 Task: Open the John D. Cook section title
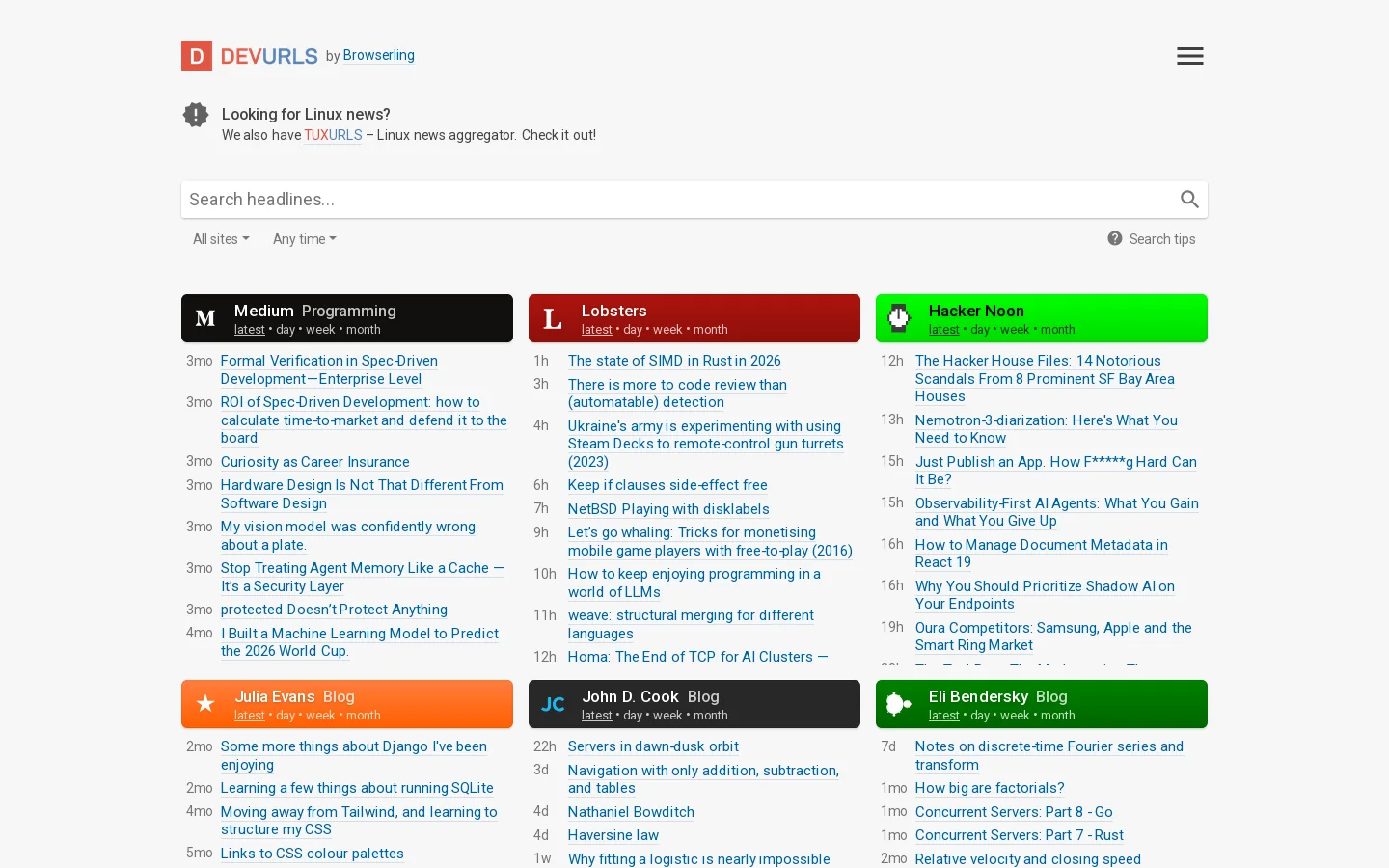[630, 696]
